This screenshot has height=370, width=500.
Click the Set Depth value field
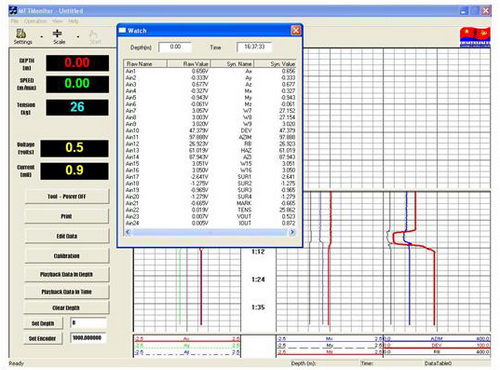click(88, 323)
